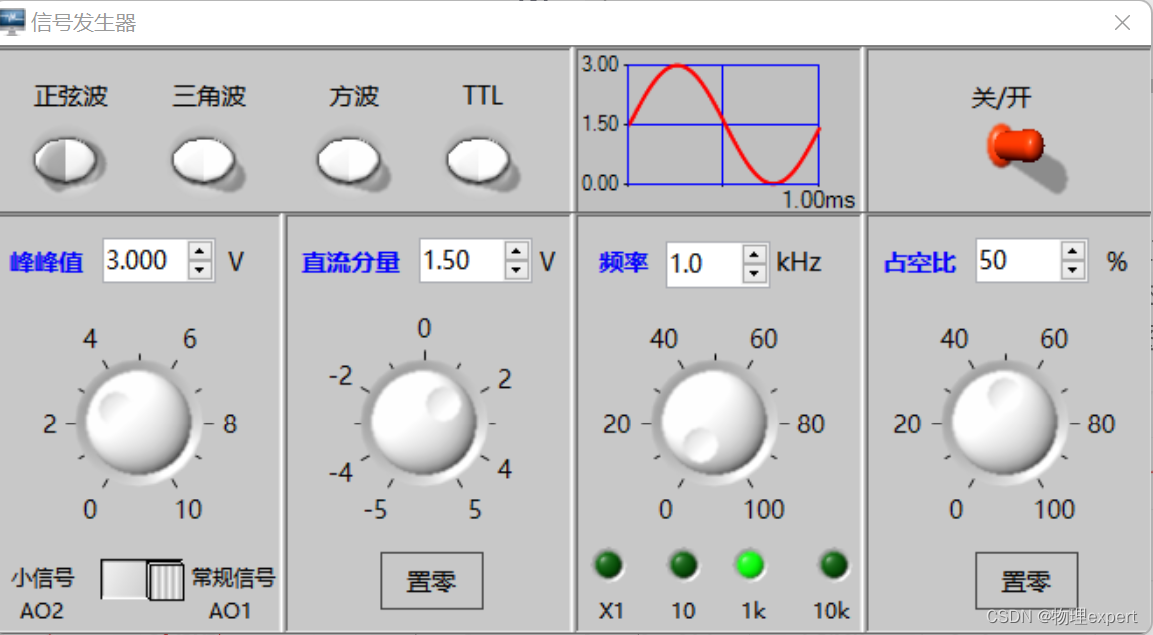Select the TTL waveform button

479,159
